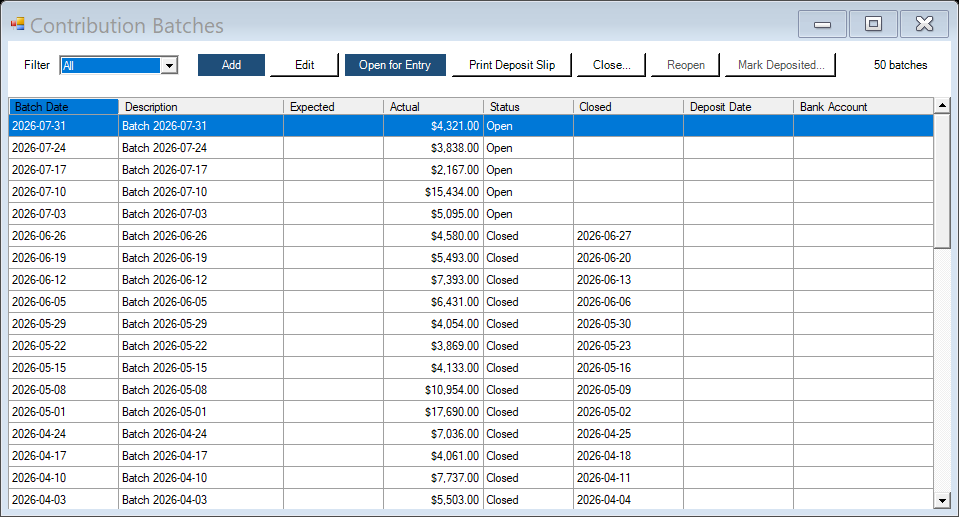The height and width of the screenshot is (517, 959).
Task: Click scrollbar down arrow
Action: [x=942, y=500]
